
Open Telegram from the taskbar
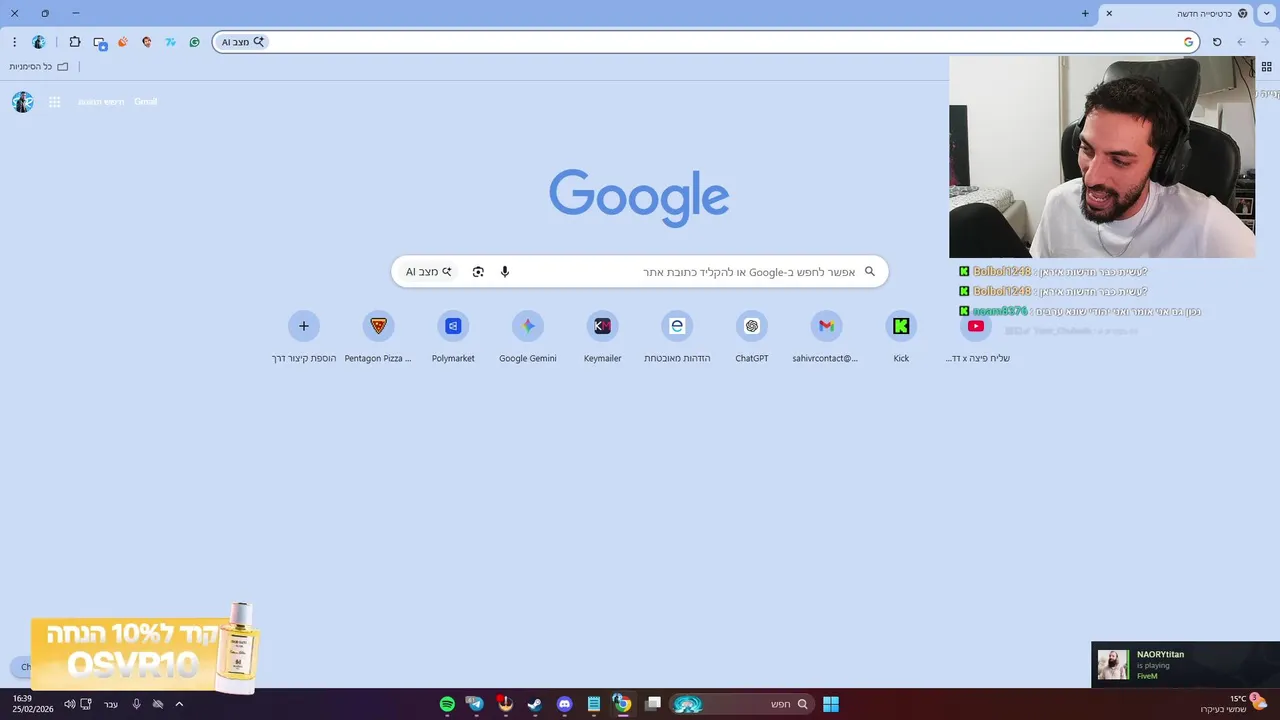tap(476, 704)
